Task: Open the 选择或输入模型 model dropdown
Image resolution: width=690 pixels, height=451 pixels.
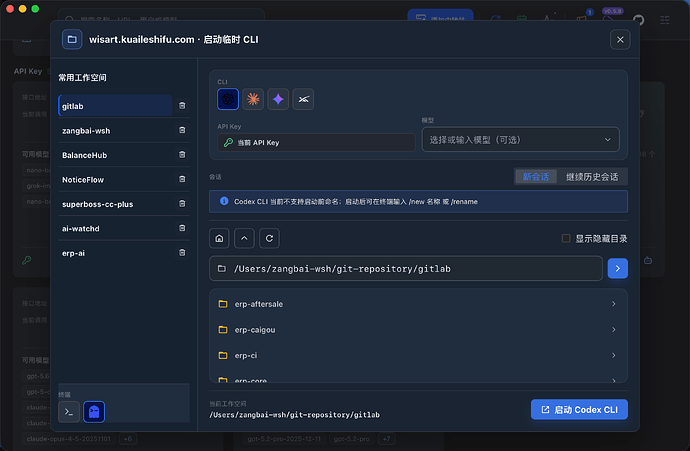Action: tap(521, 139)
